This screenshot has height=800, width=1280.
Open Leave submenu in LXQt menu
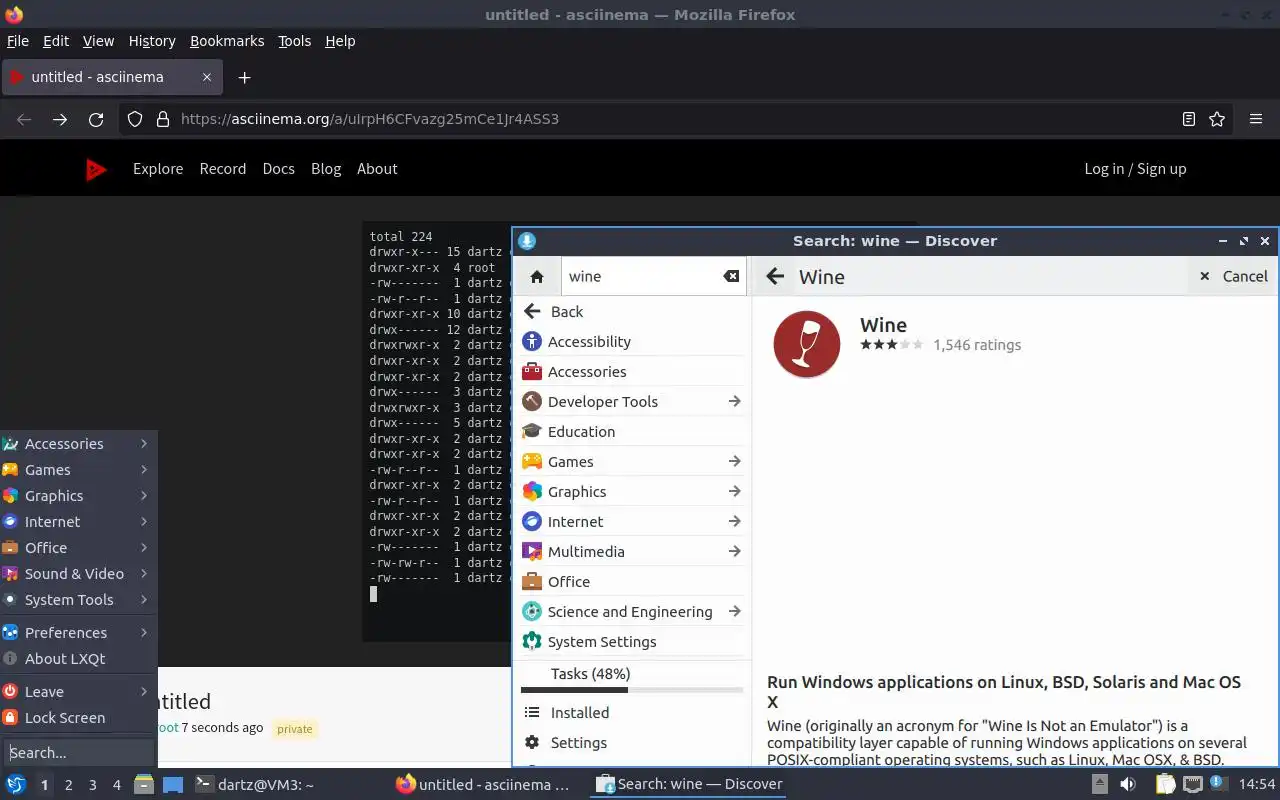click(x=78, y=691)
